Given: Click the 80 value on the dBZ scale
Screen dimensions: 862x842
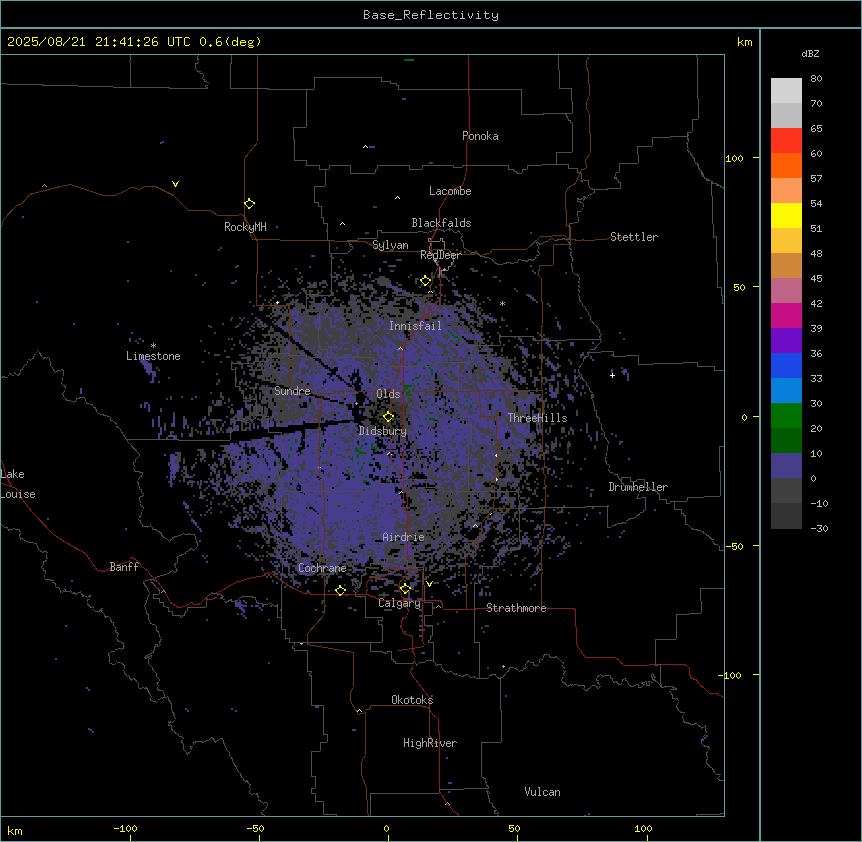Looking at the screenshot, I should 816,79.
